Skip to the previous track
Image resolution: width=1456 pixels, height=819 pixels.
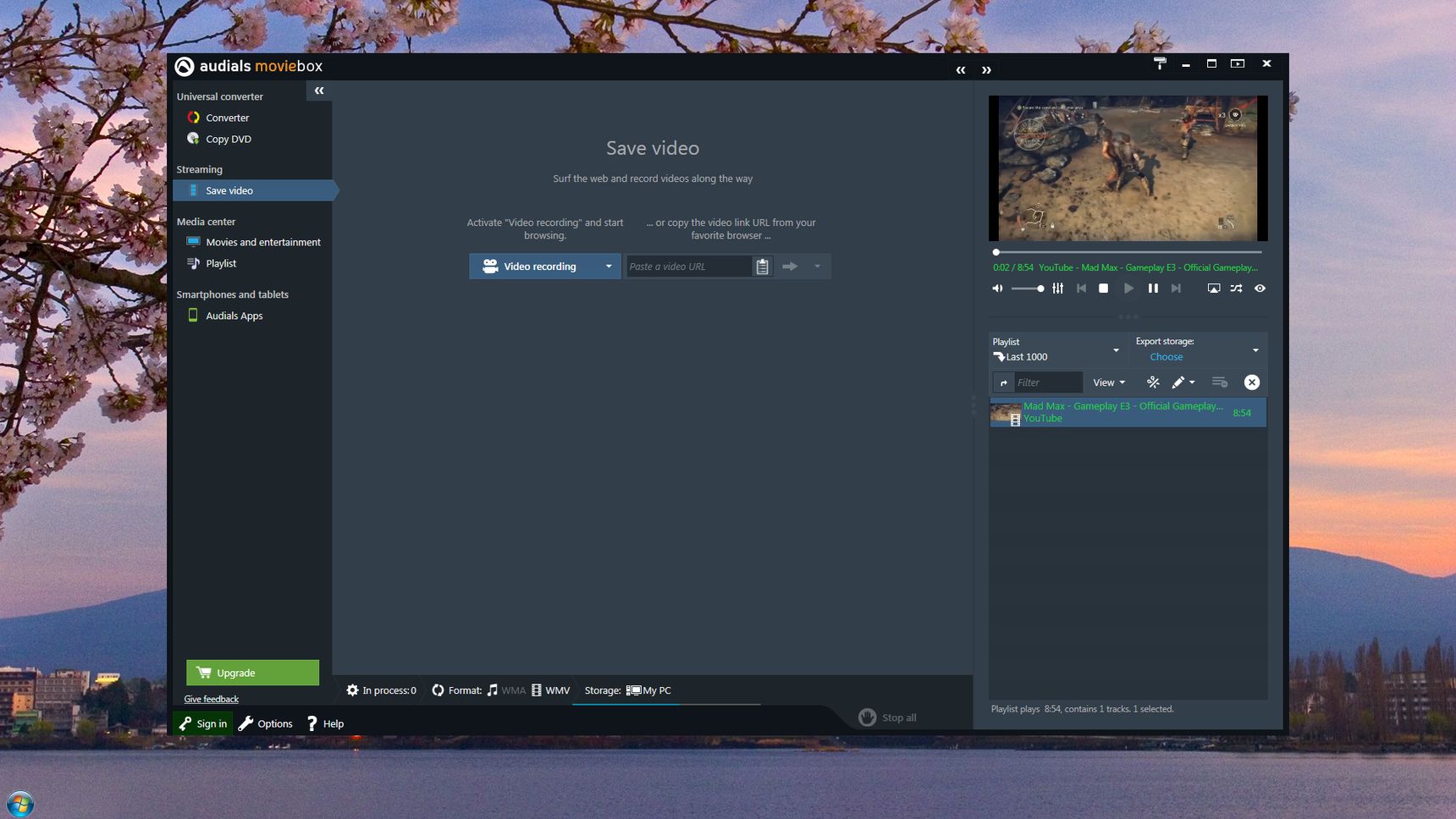1081,289
